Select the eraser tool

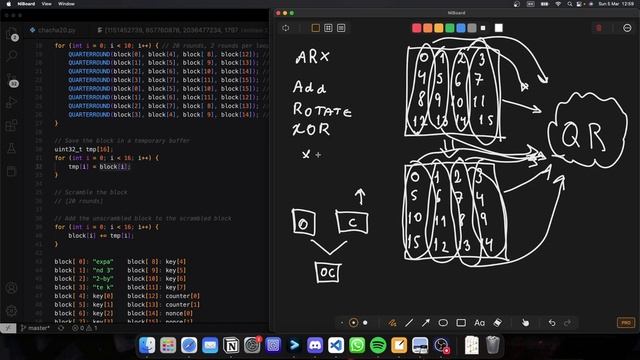(498, 323)
